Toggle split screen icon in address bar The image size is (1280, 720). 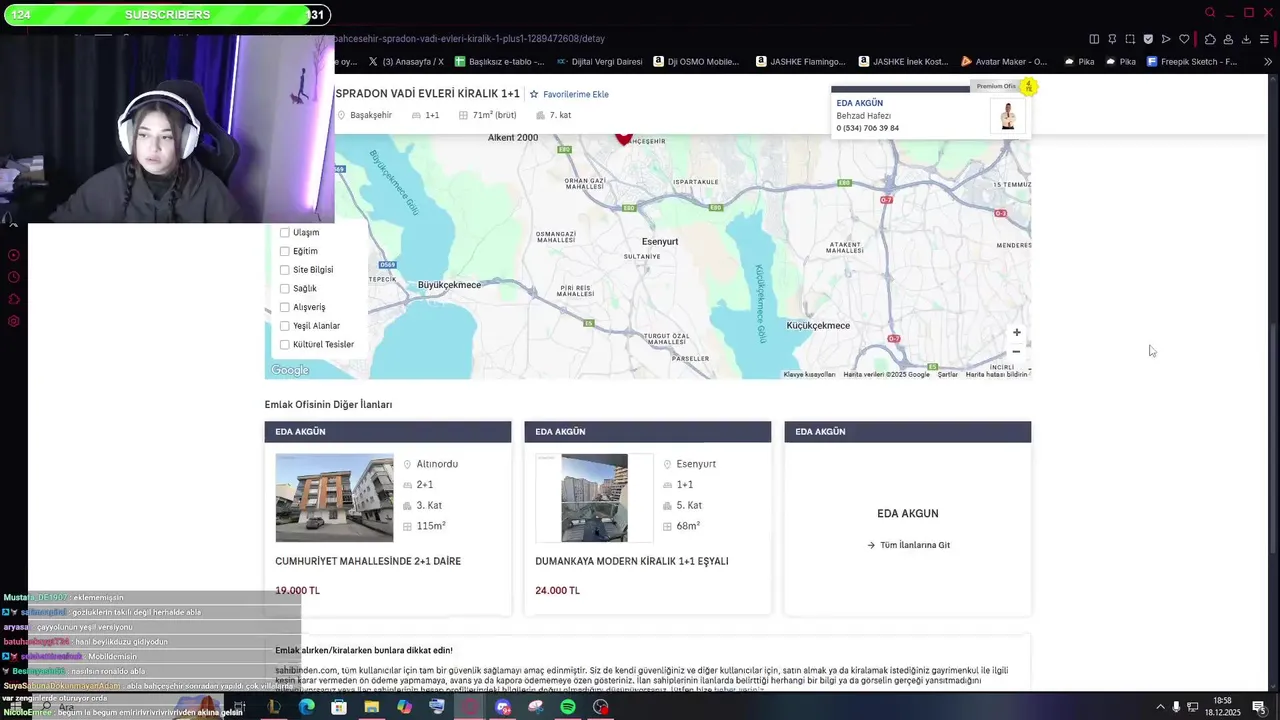click(x=1094, y=39)
